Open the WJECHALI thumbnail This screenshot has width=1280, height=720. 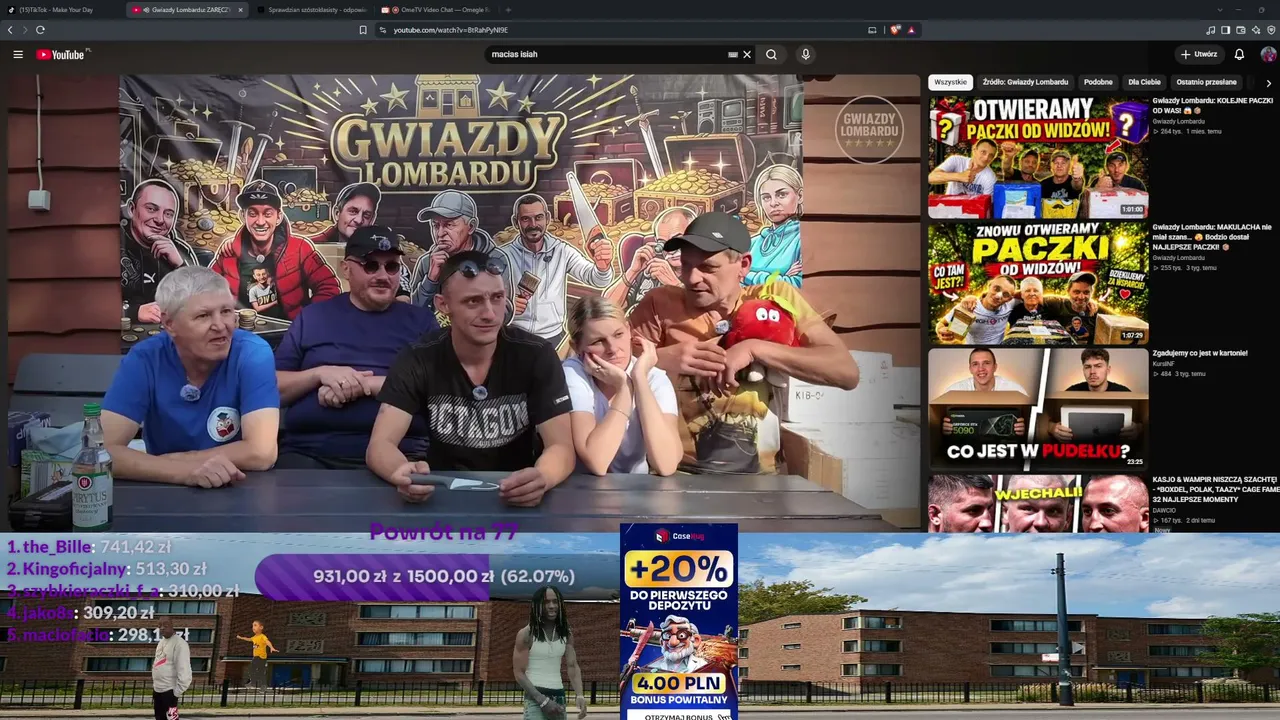pos(1038,504)
